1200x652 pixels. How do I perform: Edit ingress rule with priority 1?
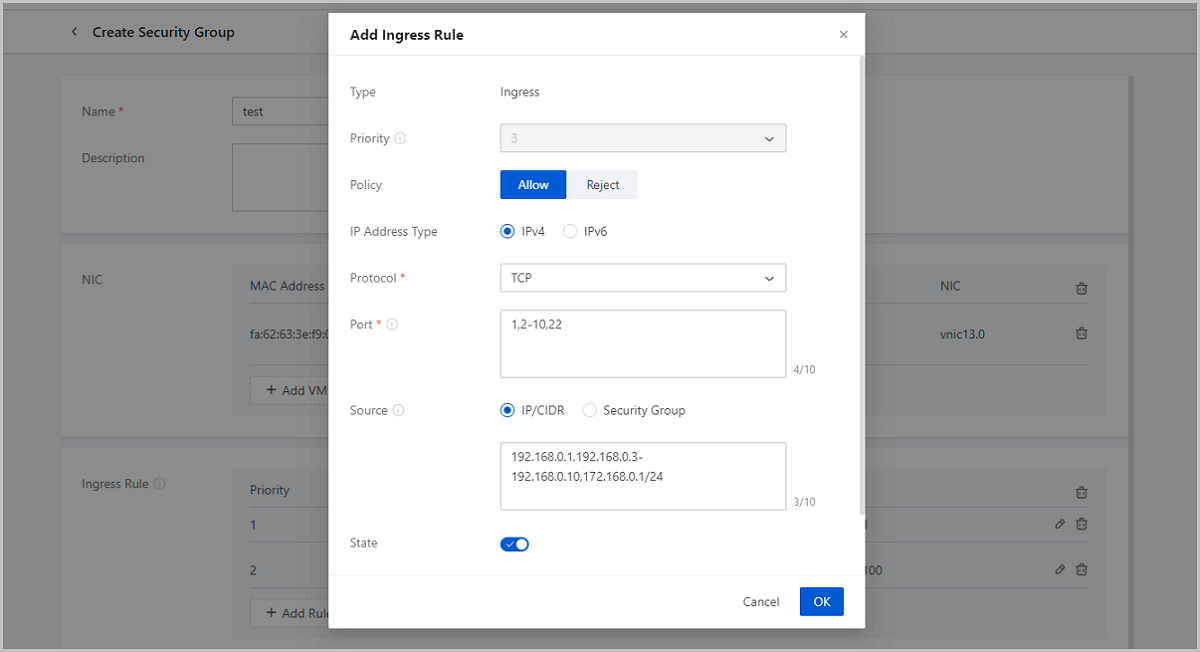point(1060,524)
